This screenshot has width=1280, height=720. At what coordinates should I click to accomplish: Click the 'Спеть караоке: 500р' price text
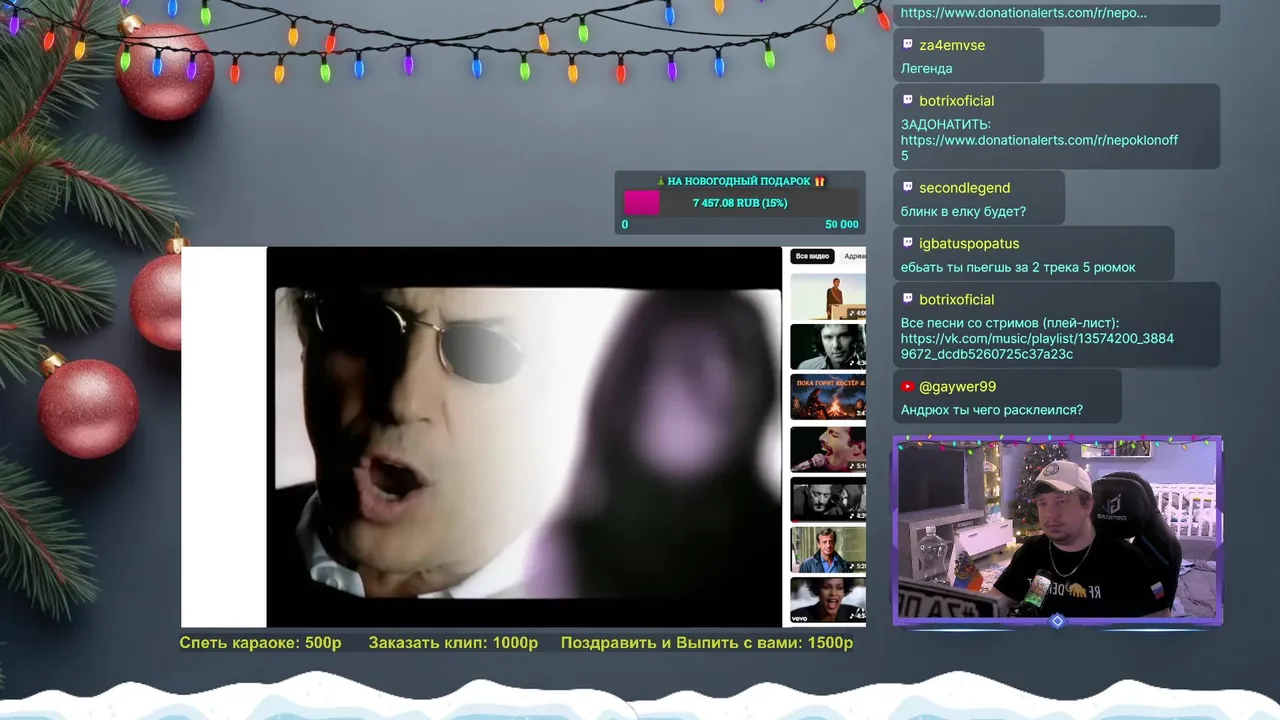coord(260,643)
